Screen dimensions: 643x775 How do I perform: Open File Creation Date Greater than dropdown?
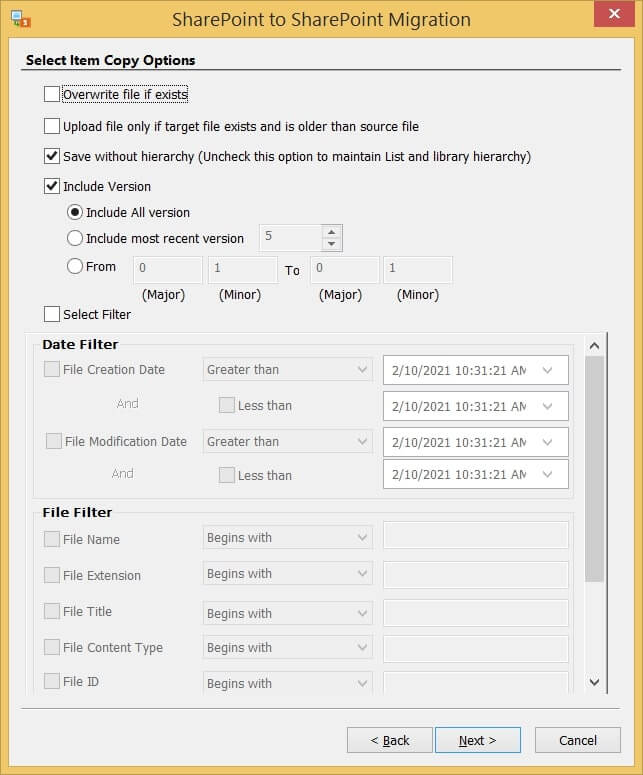tap(288, 370)
